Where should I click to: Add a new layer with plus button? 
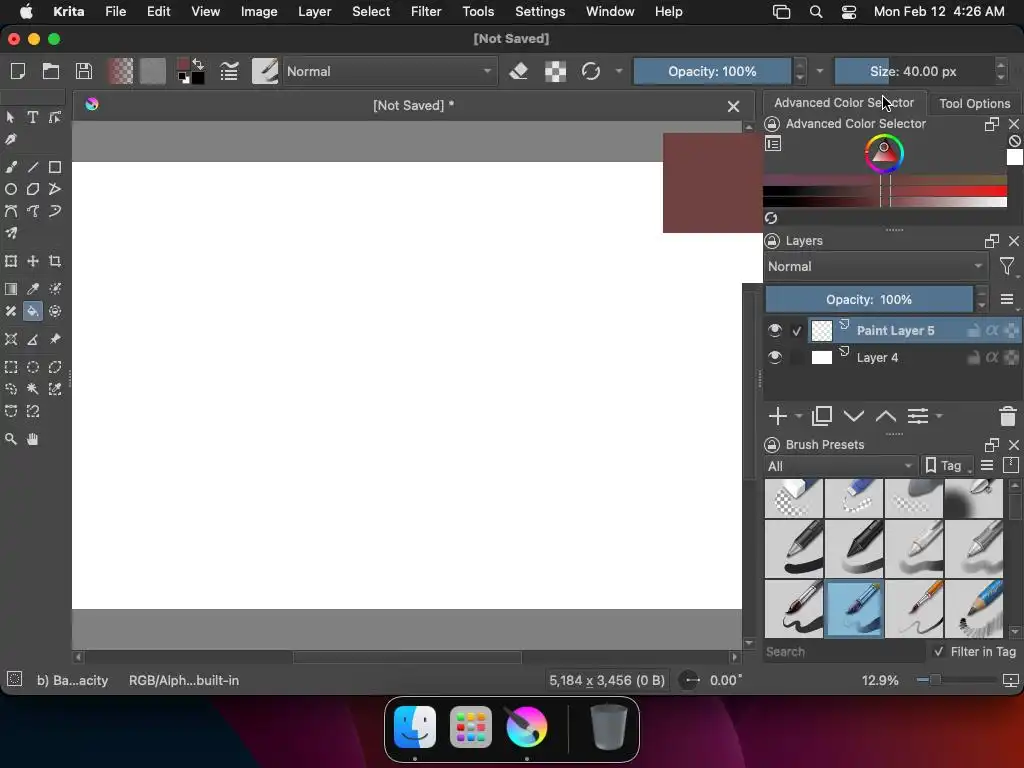tap(778, 416)
